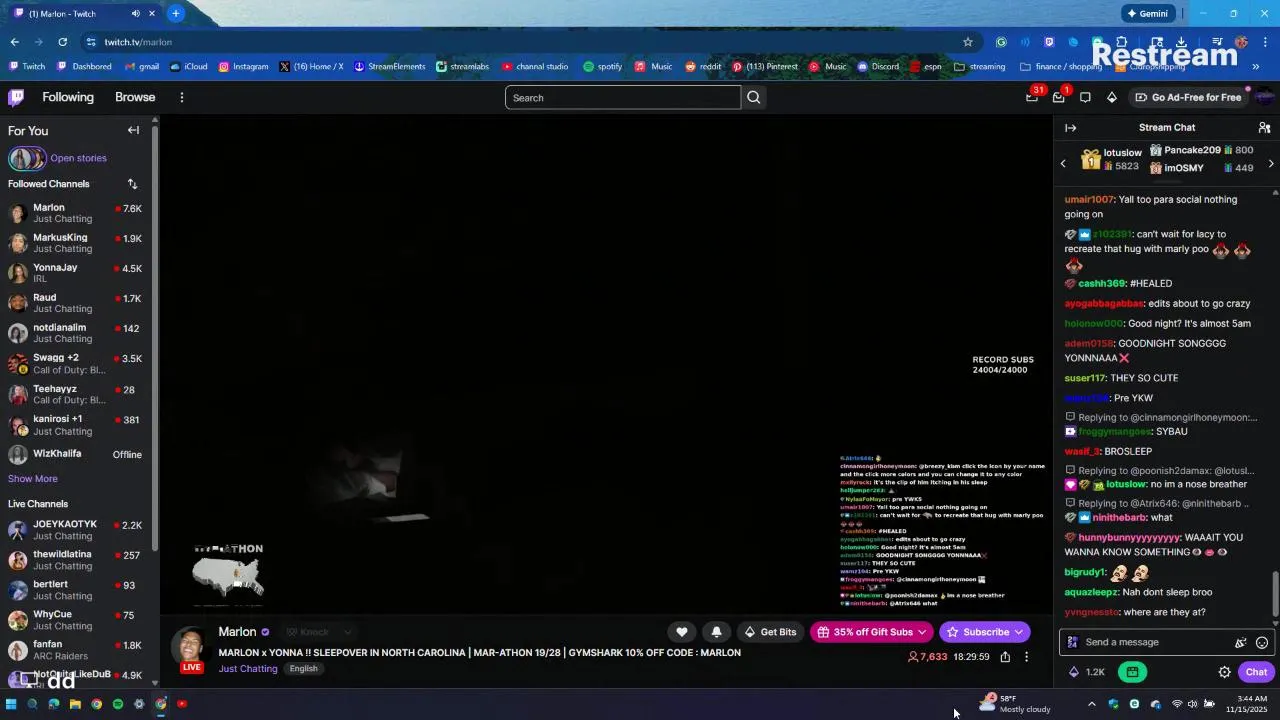Expand Show More followed channels
Screen dimensions: 1280x720
click(33, 479)
